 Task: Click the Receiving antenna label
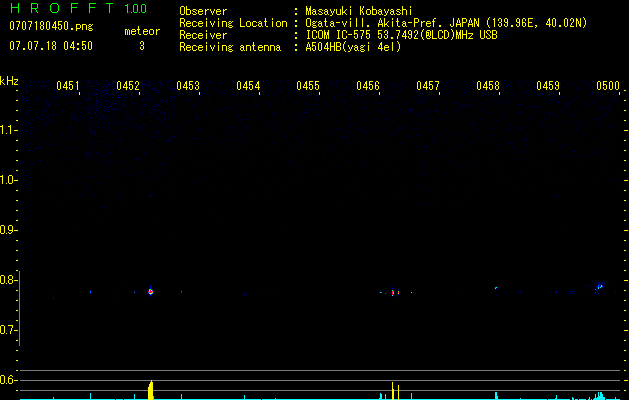pyautogui.click(x=230, y=47)
